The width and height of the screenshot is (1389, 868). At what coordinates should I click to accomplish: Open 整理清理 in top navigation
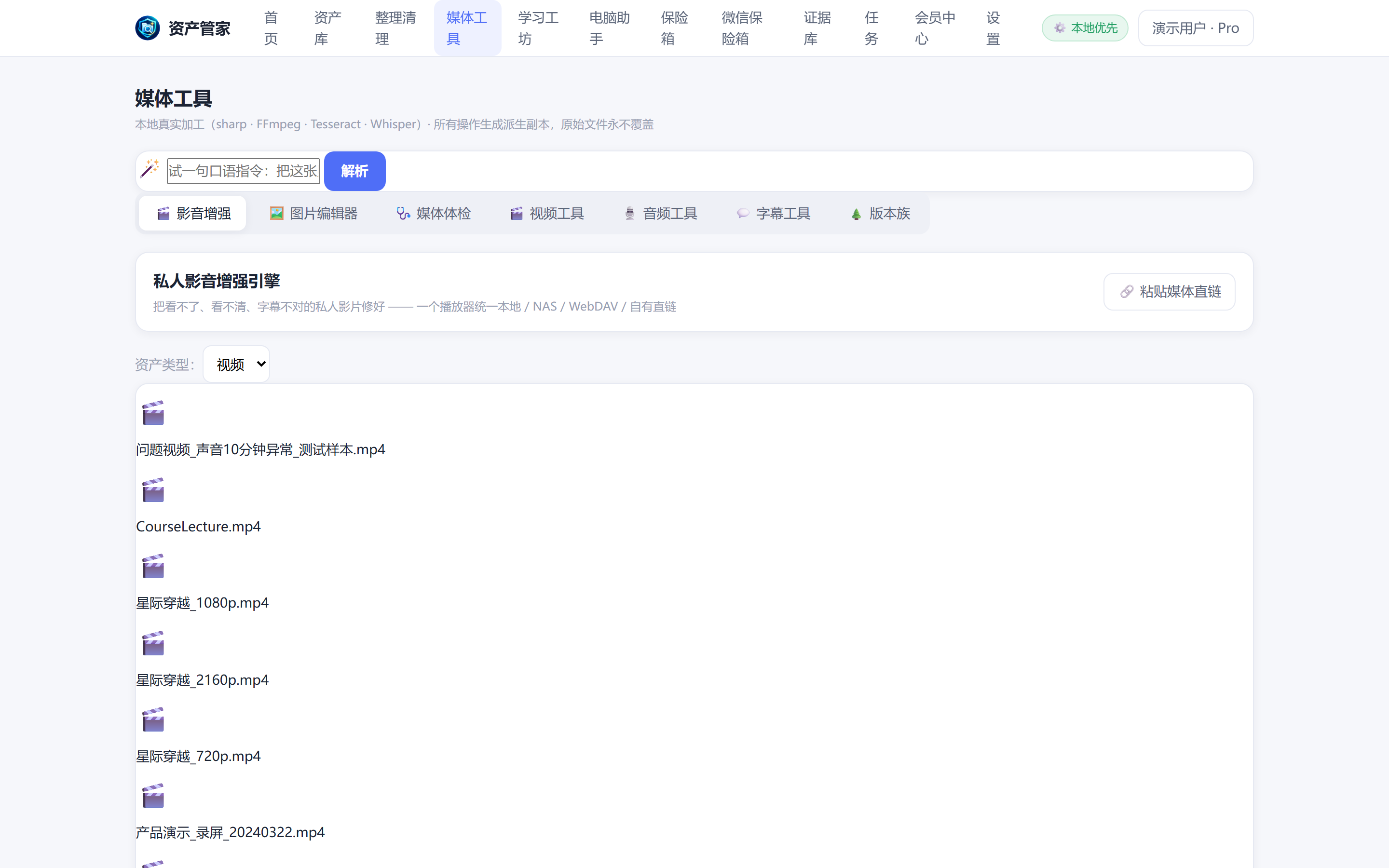395,28
